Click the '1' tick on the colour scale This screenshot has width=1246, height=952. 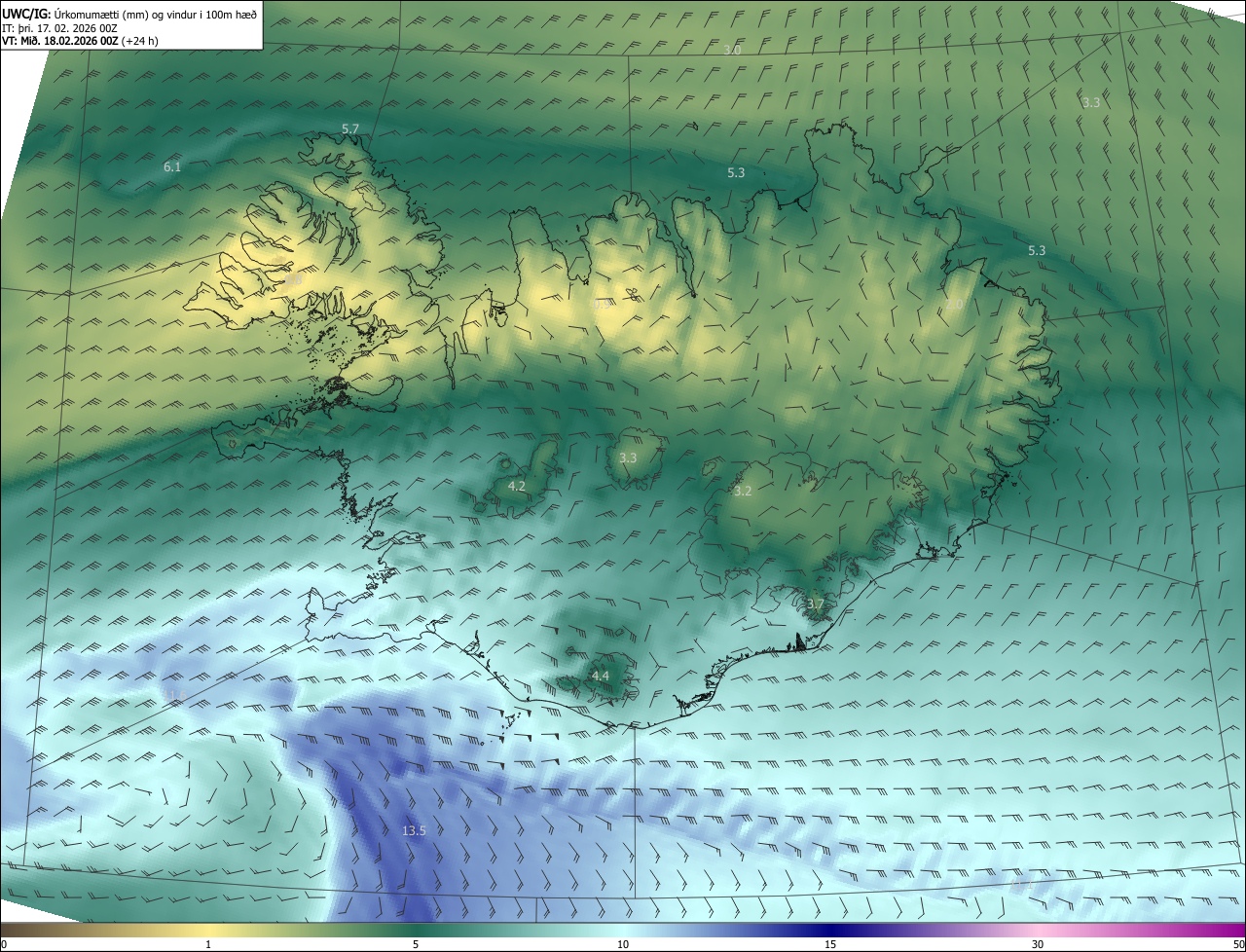(208, 944)
